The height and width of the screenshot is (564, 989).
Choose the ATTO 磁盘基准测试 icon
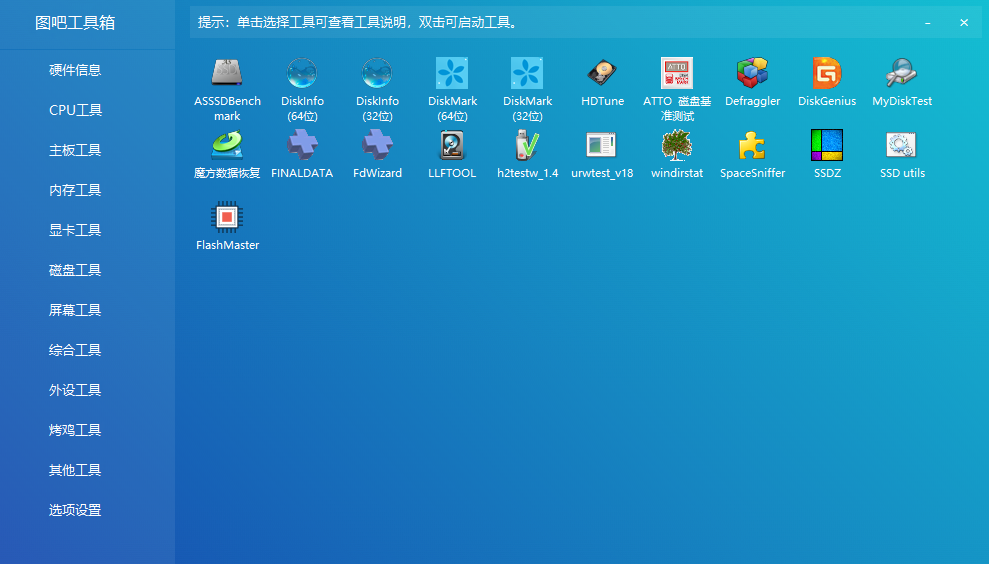point(677,73)
